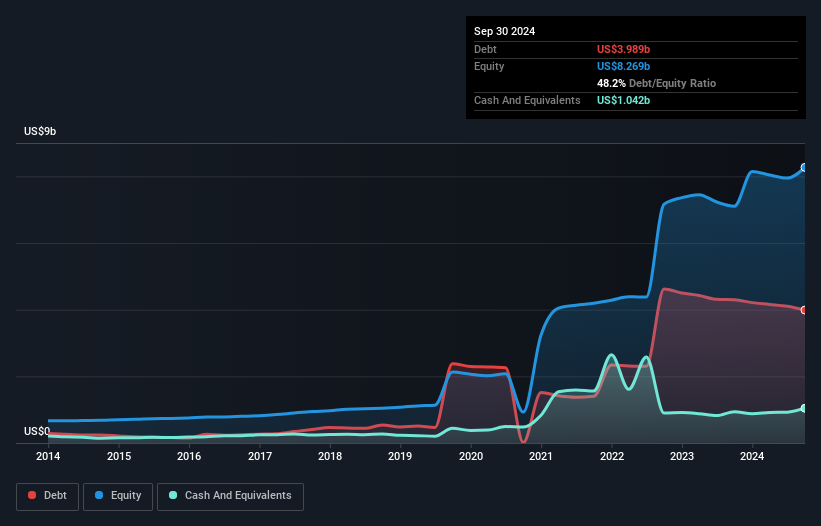Click the 2014 x-axis label
Viewport: 821px width, 526px height.
click(x=48, y=456)
